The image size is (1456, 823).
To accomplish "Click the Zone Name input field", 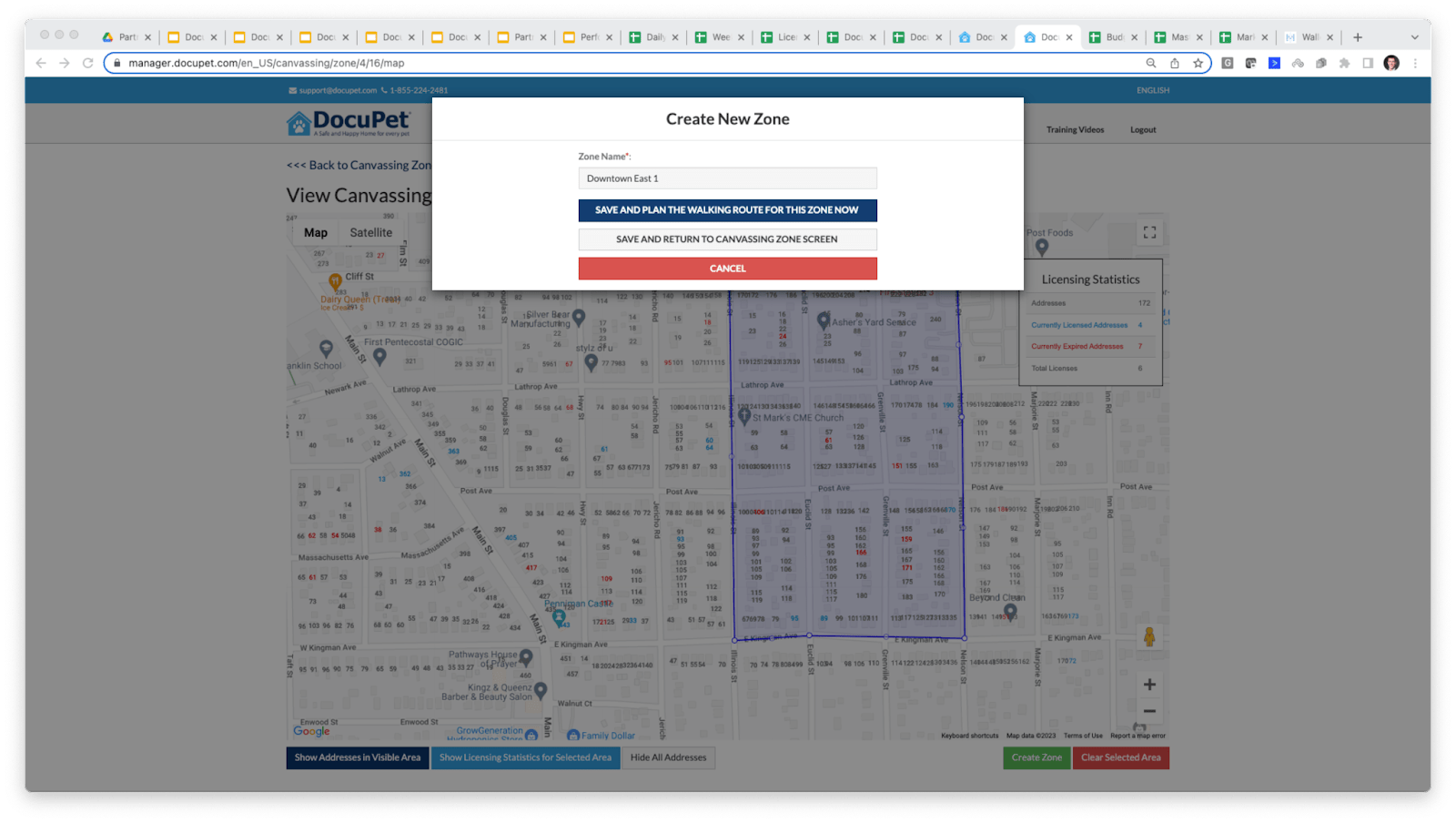I will click(x=727, y=178).
